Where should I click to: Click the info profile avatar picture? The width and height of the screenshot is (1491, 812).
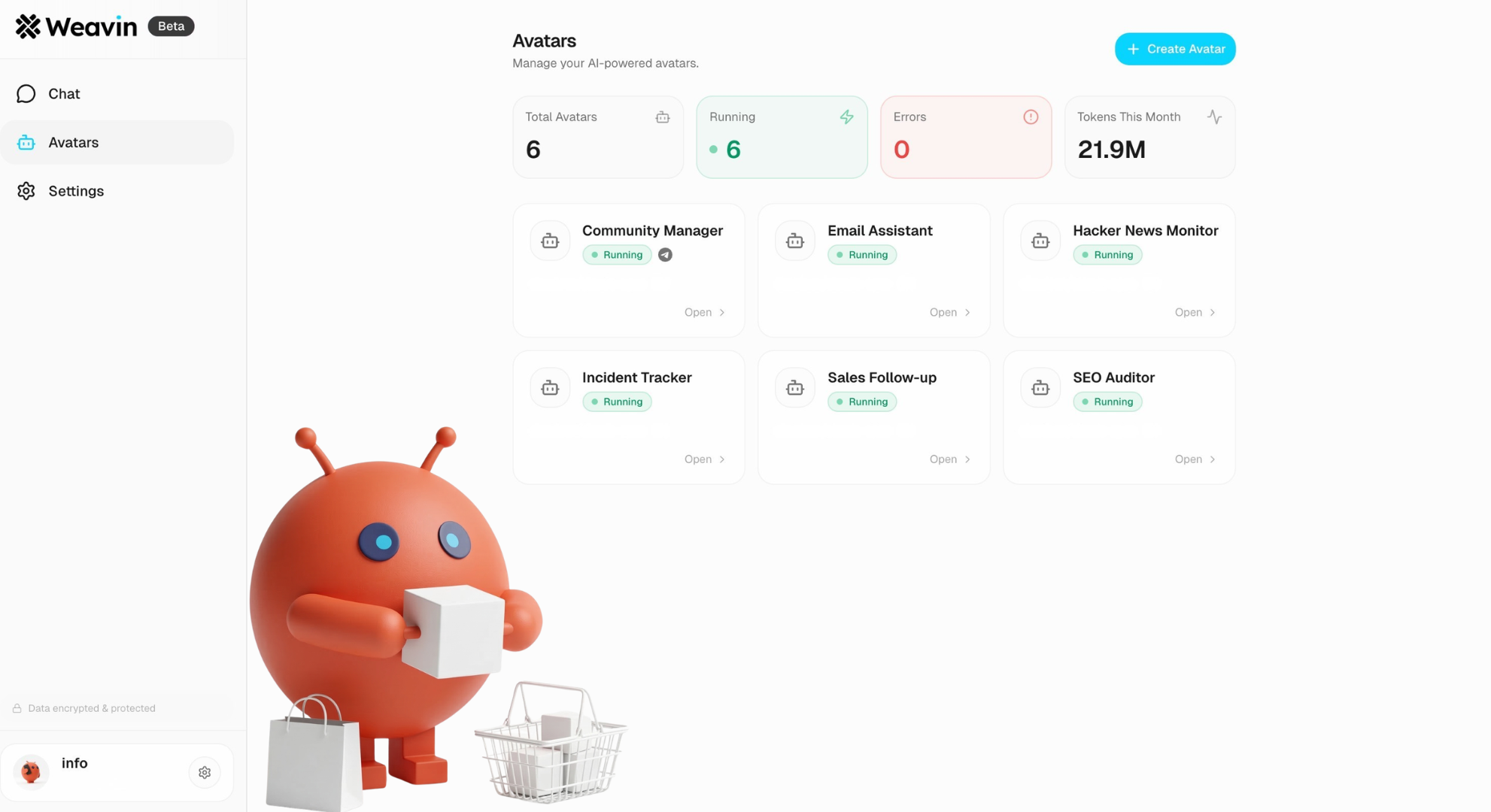(x=31, y=771)
